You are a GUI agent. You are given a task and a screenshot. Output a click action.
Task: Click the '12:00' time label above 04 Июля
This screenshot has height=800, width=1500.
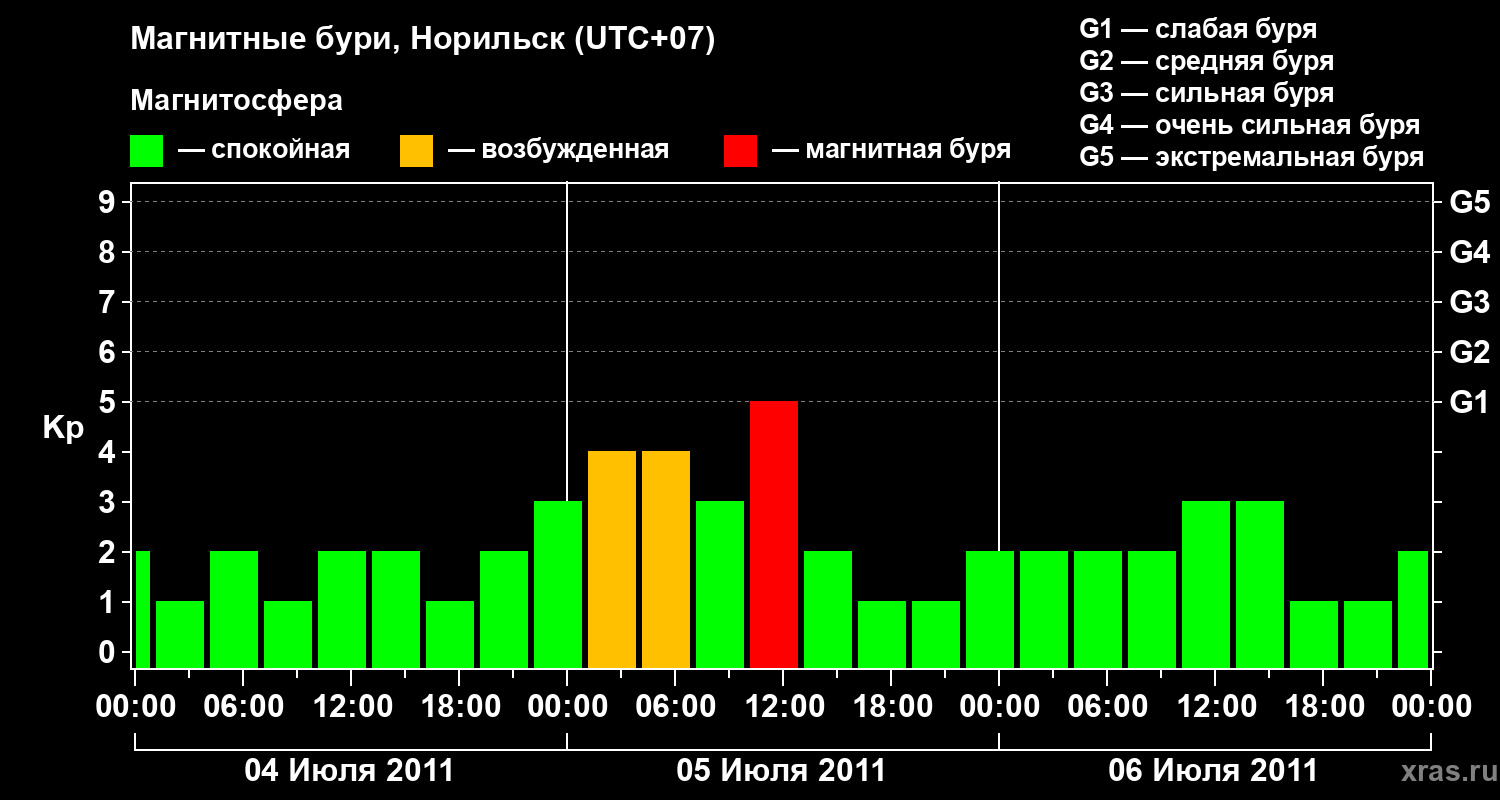tap(351, 707)
